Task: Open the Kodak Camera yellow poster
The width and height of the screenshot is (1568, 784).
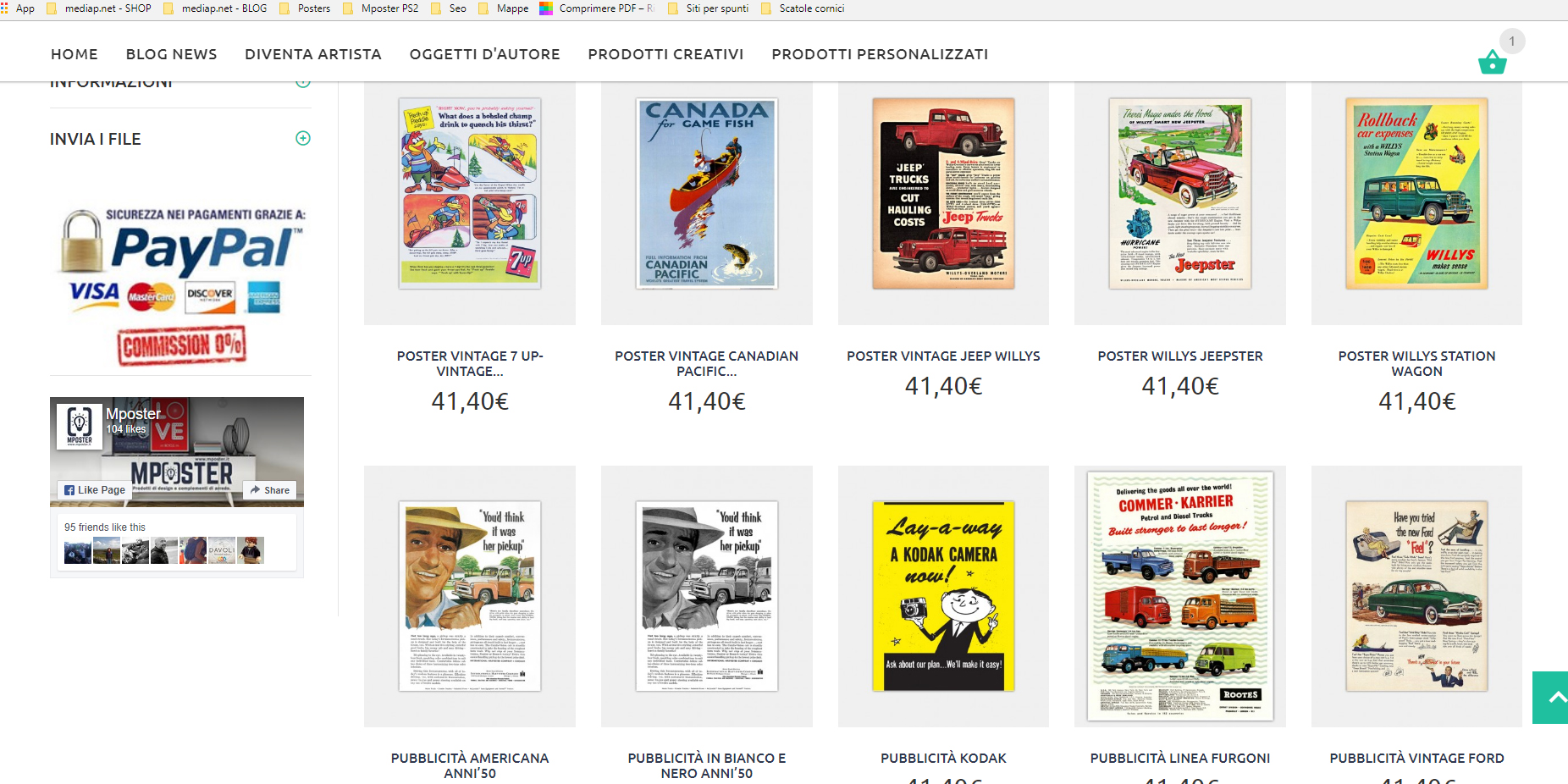Action: coord(943,596)
